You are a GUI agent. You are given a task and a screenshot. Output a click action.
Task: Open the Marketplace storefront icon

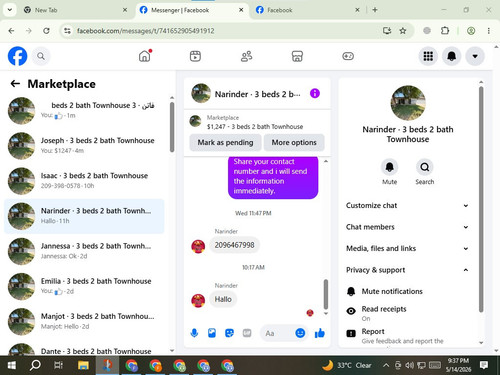[x=297, y=56]
